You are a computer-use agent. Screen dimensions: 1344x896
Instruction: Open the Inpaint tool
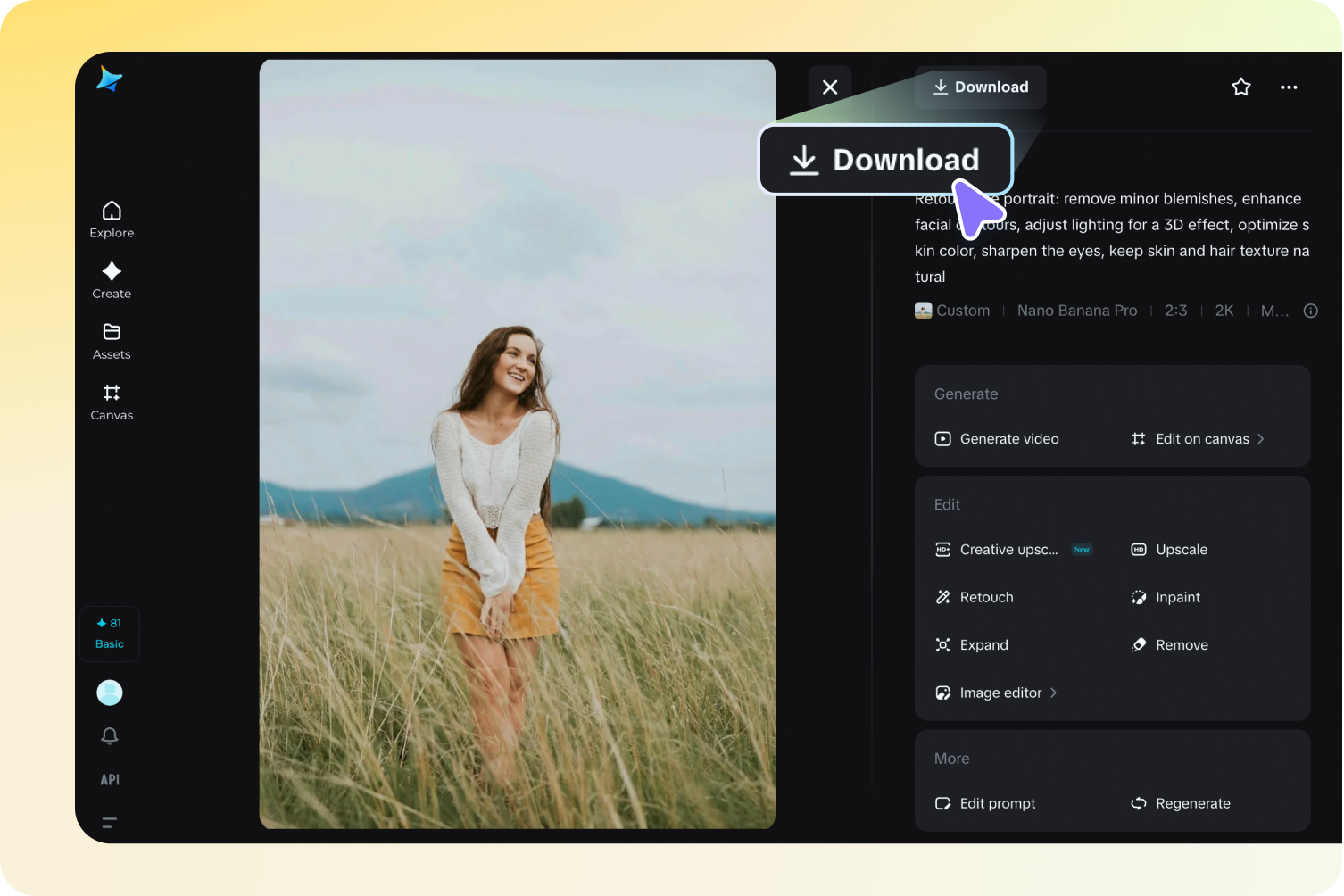[1177, 597]
